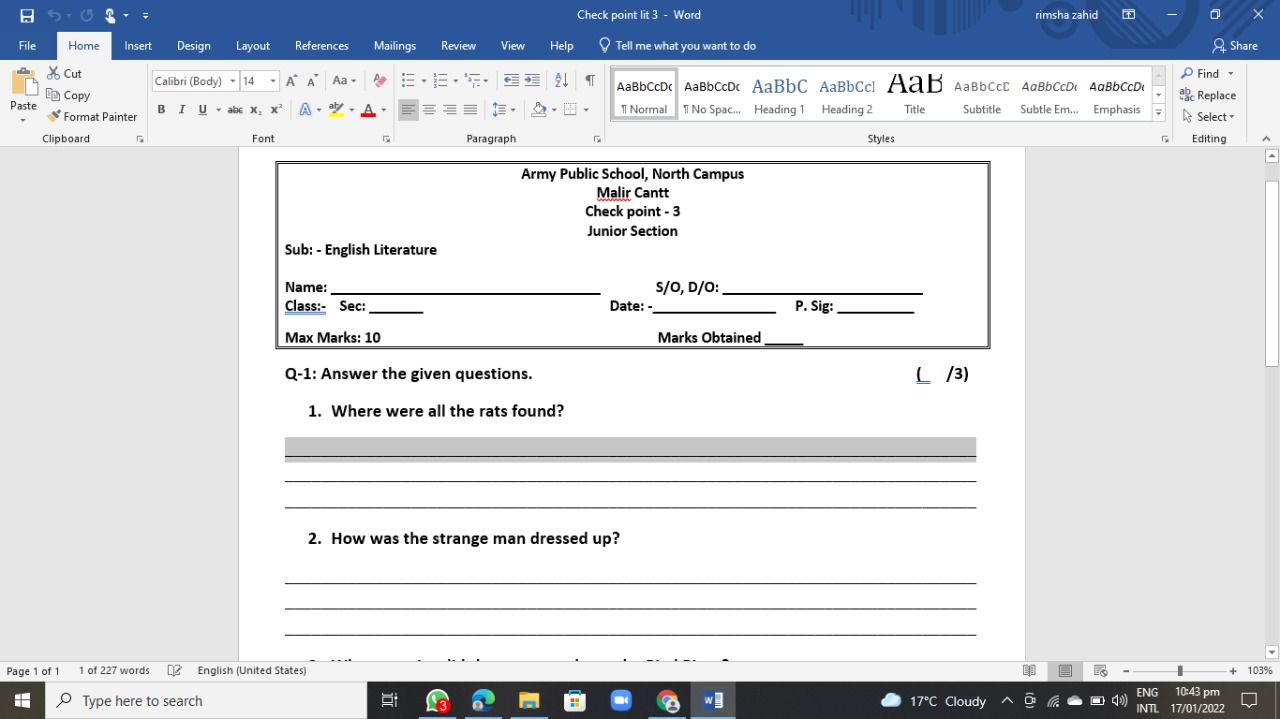Increase the paragraph indent
This screenshot has height=719, width=1280.
(x=532, y=81)
